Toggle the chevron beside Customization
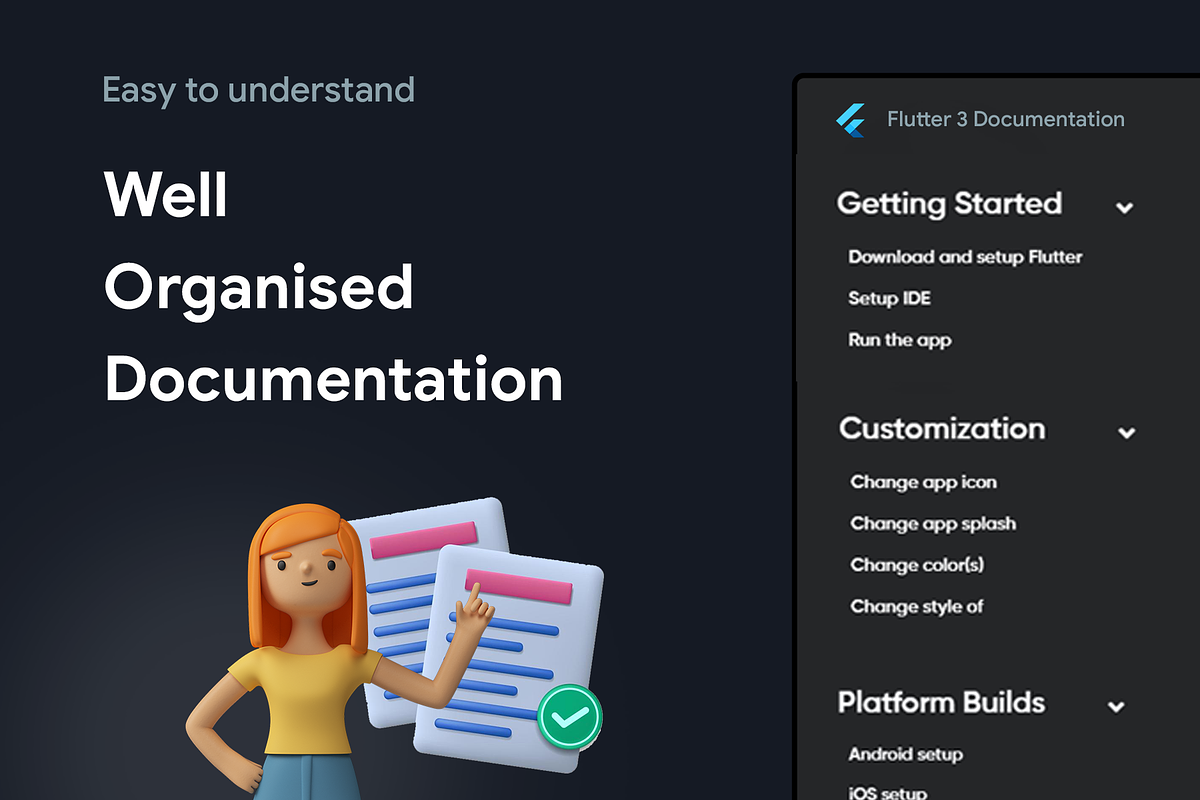The image size is (1200, 800). pos(1127,433)
